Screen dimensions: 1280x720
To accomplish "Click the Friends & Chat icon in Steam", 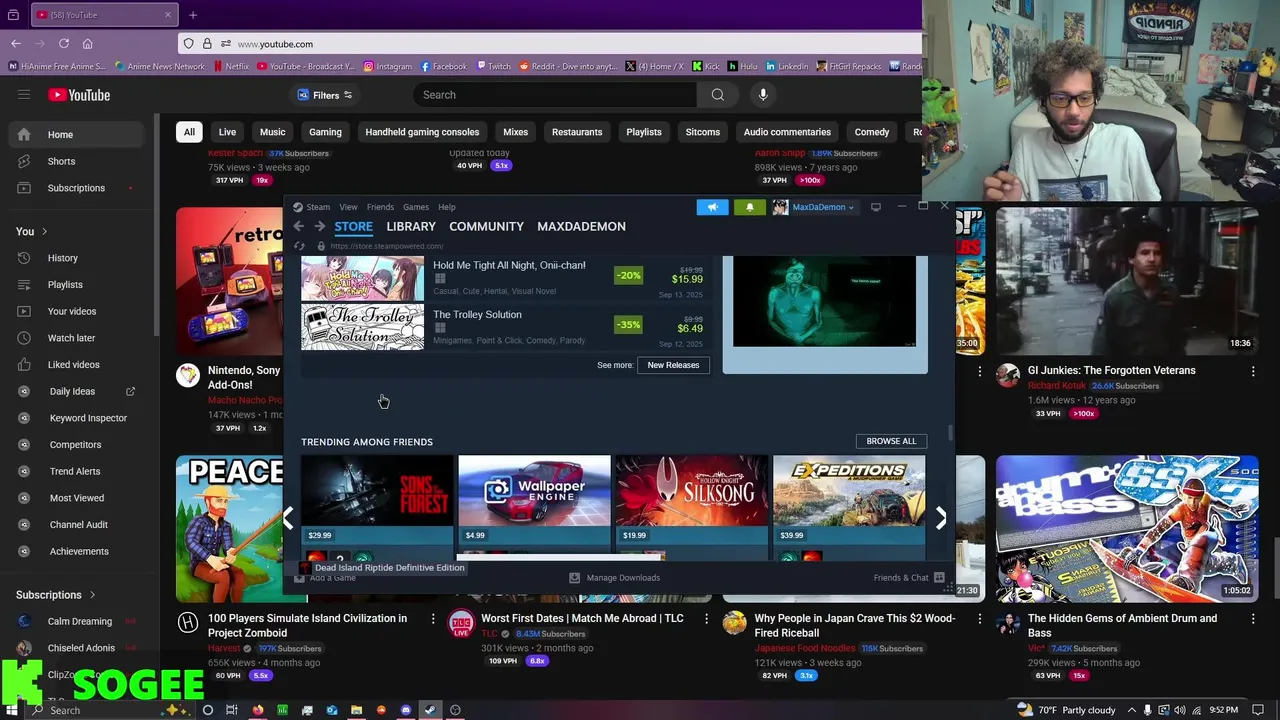I will (x=939, y=577).
